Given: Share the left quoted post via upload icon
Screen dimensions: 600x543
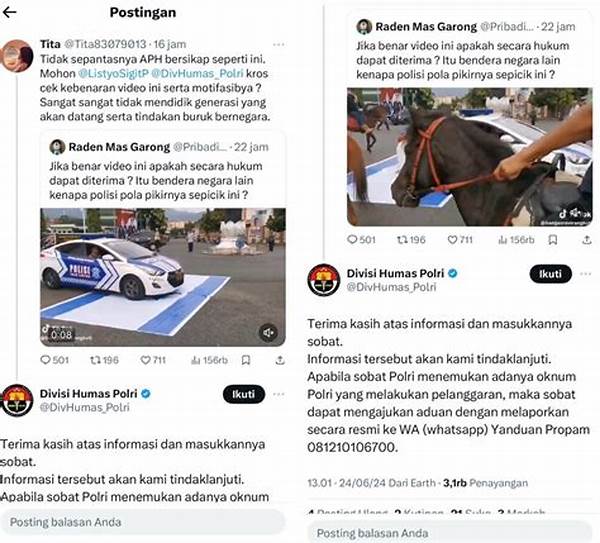Looking at the screenshot, I should click(x=280, y=360).
